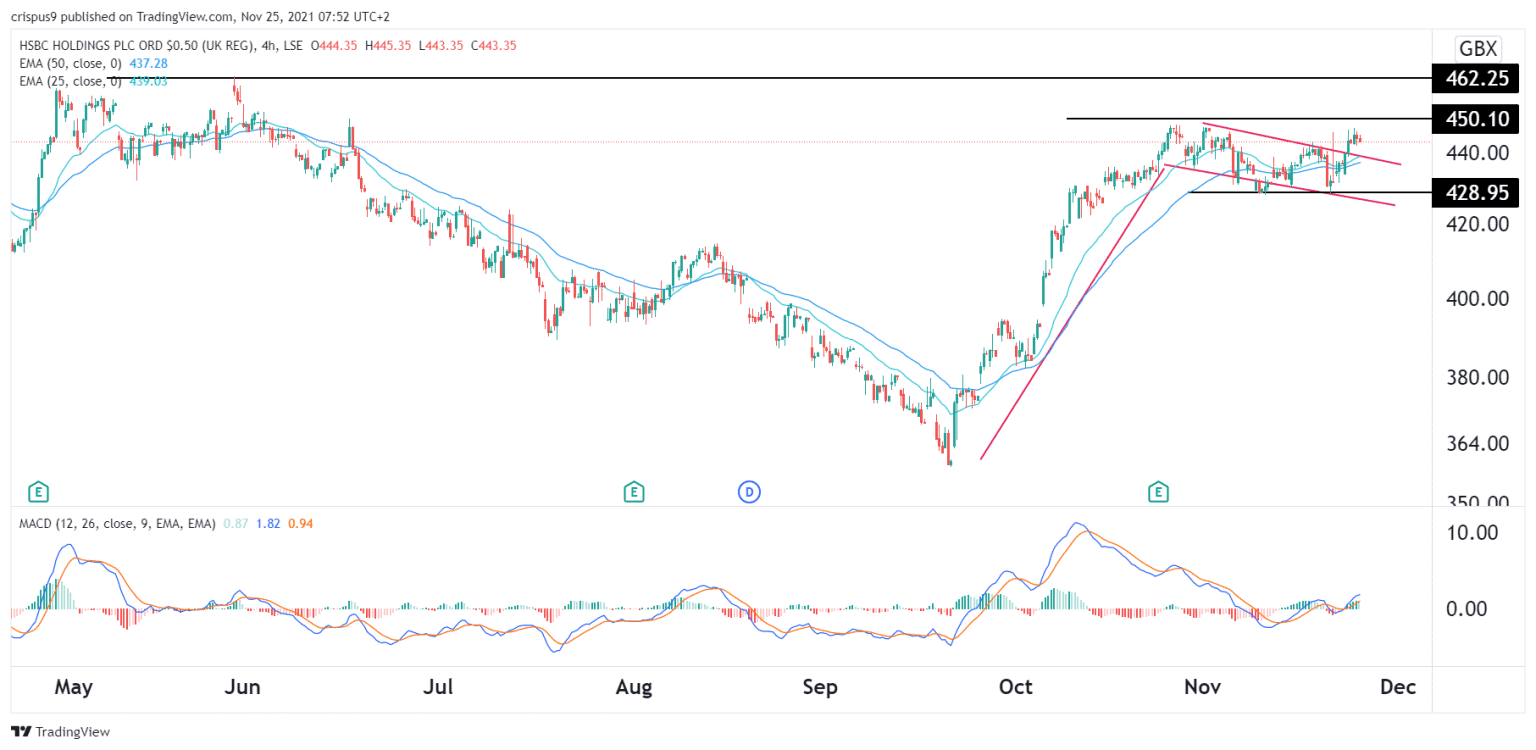Toggle the EMA 50 indicator
The width and height of the screenshot is (1536, 750).
click(x=70, y=62)
